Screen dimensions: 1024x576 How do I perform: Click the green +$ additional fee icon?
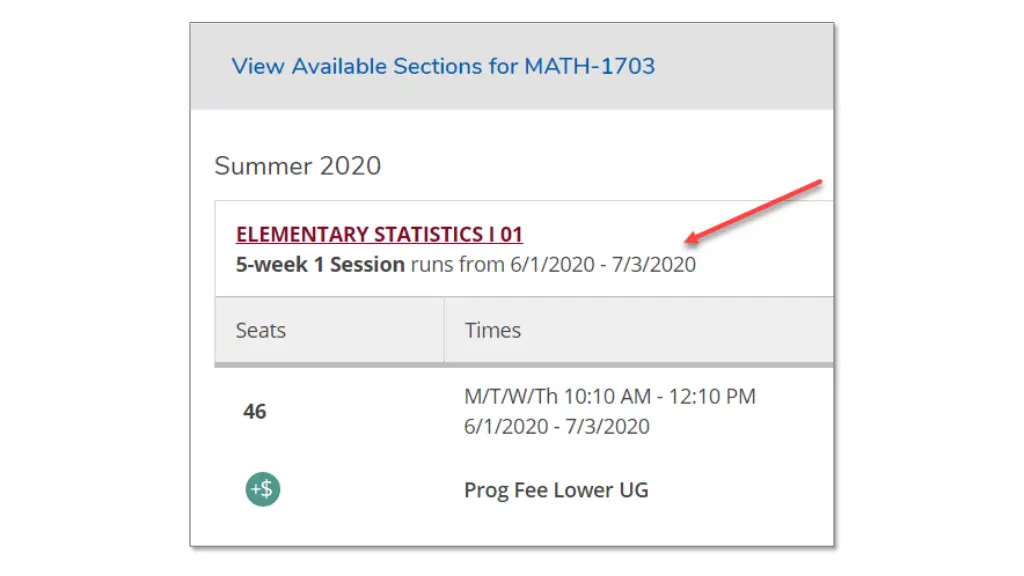pyautogui.click(x=263, y=489)
